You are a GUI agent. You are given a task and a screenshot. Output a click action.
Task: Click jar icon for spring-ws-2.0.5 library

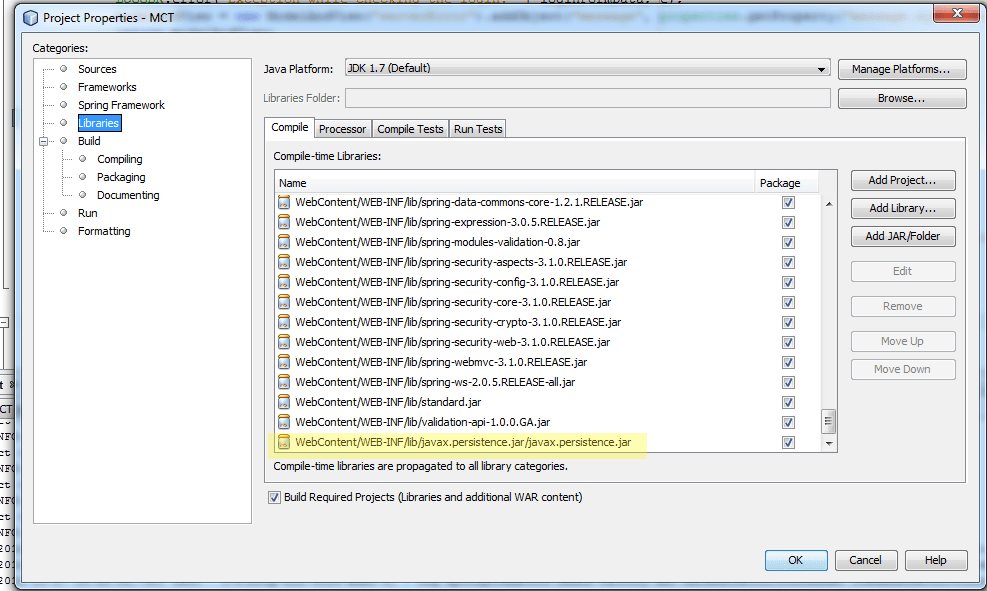point(284,382)
